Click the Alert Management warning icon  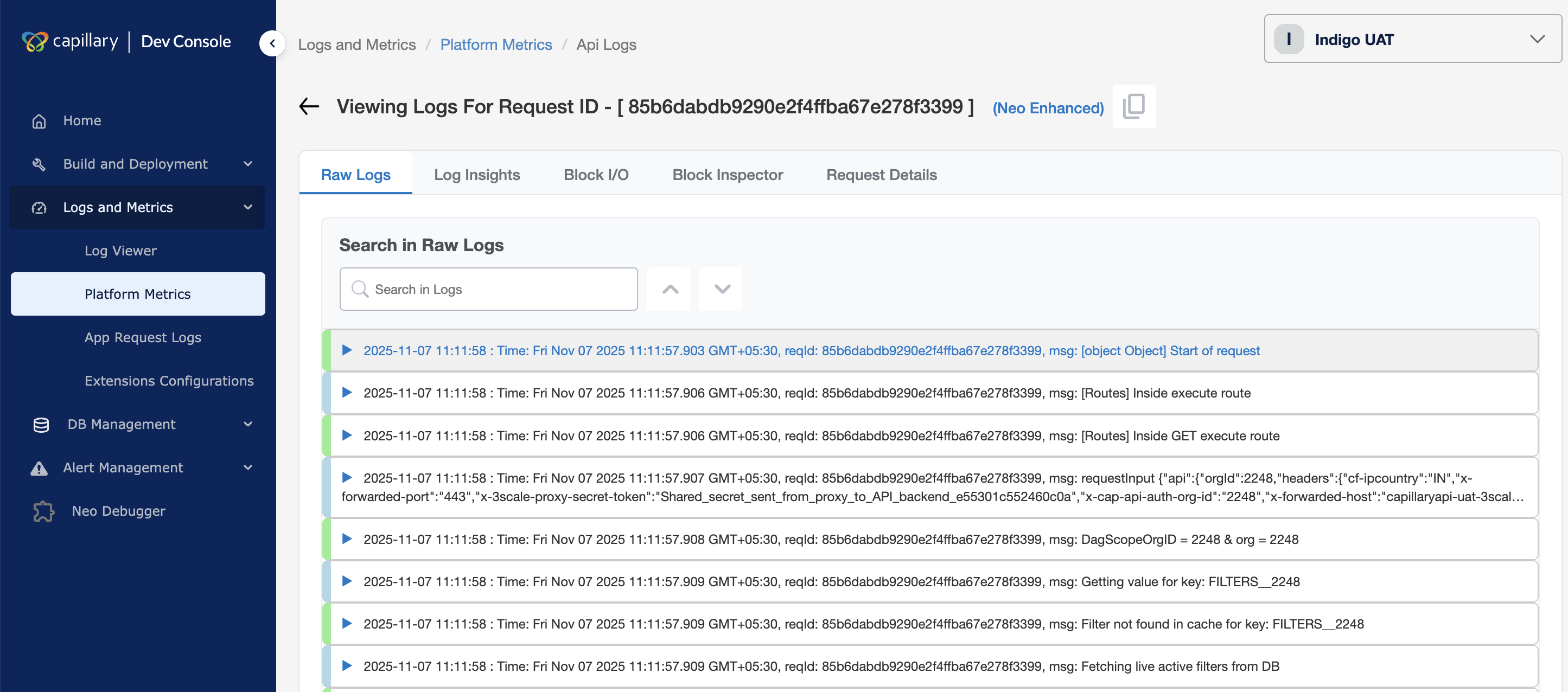point(39,467)
